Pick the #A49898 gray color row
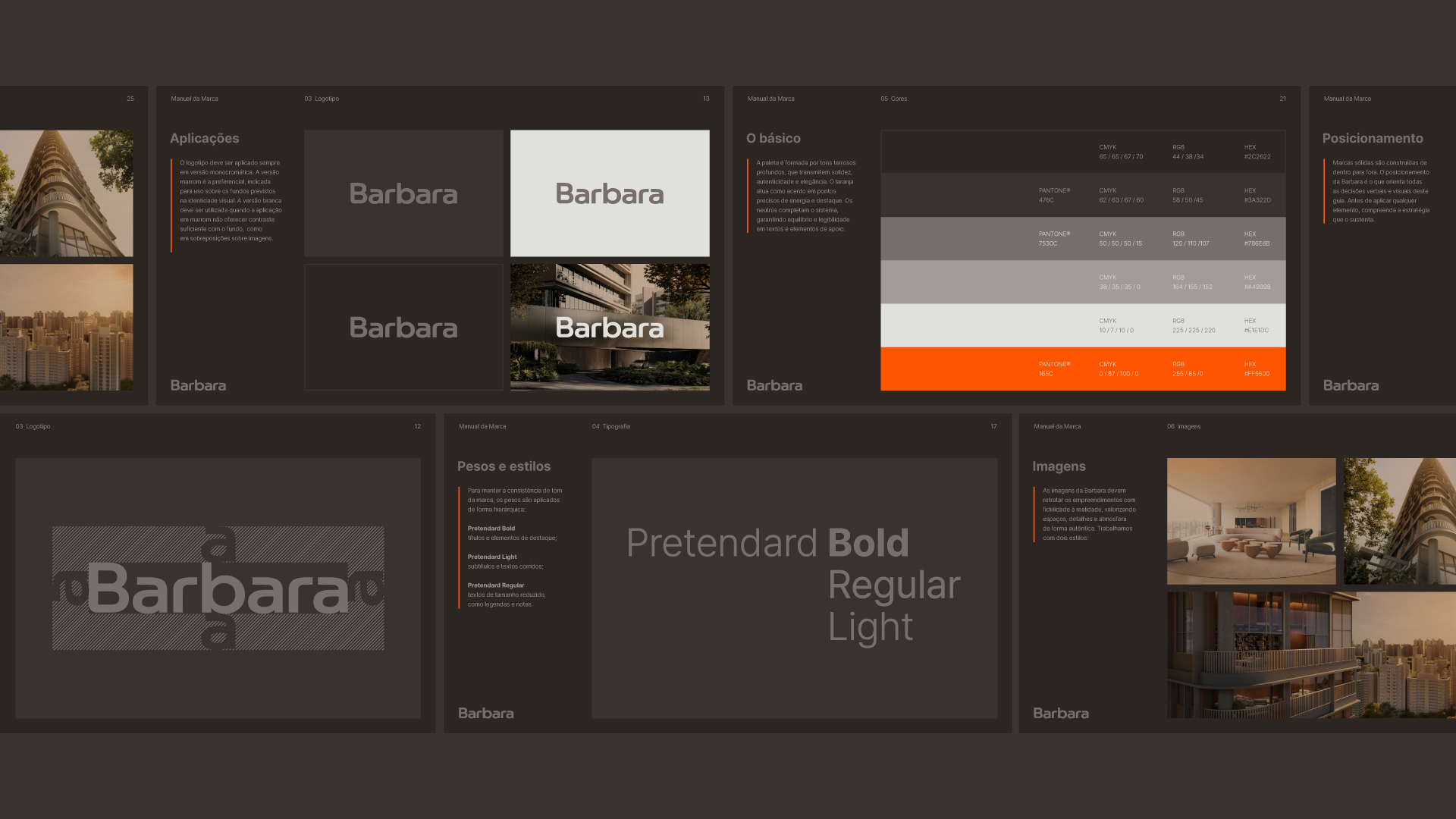Image resolution: width=1456 pixels, height=819 pixels. [x=1083, y=282]
